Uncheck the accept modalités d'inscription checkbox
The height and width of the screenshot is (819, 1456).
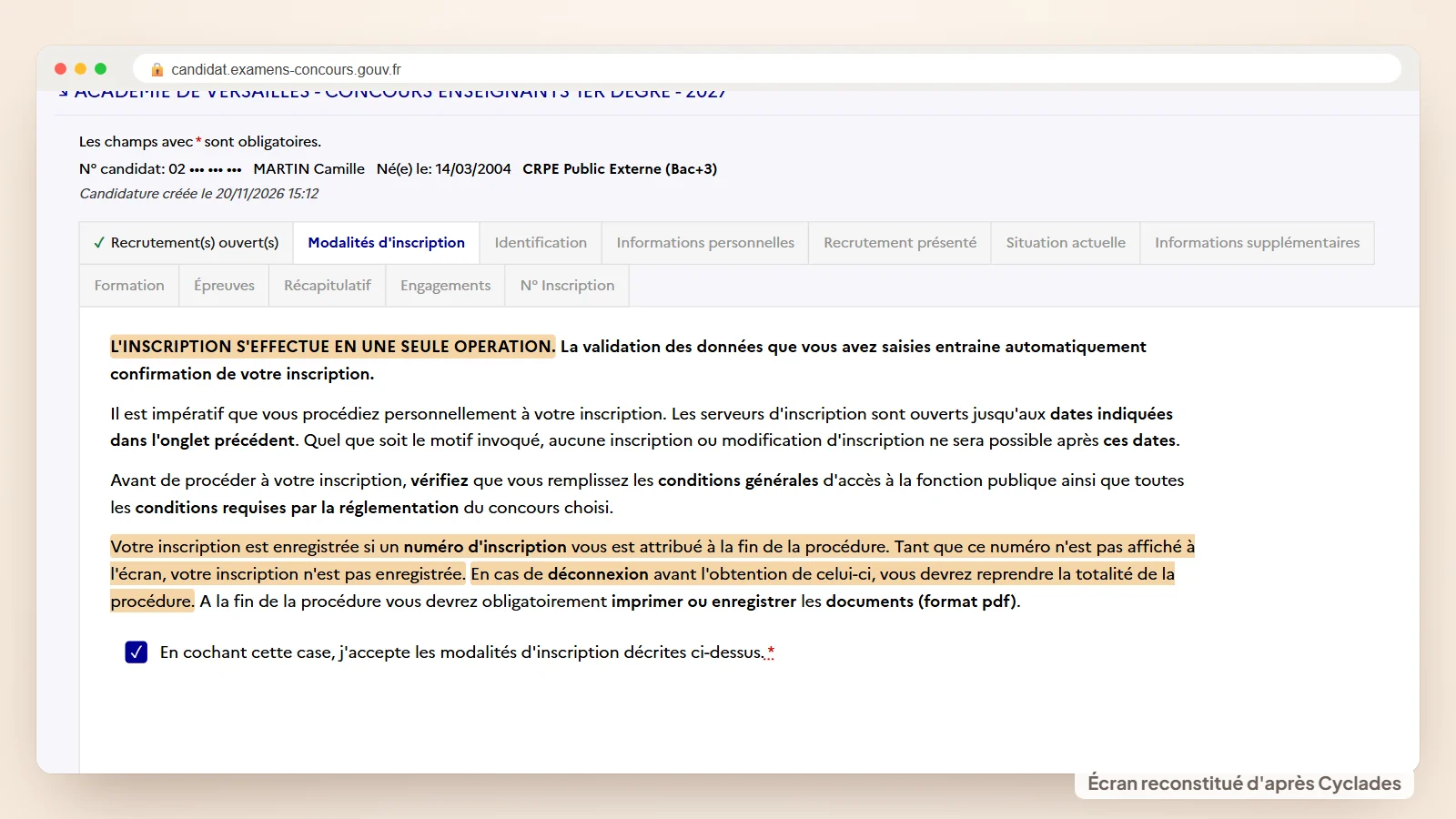[136, 652]
